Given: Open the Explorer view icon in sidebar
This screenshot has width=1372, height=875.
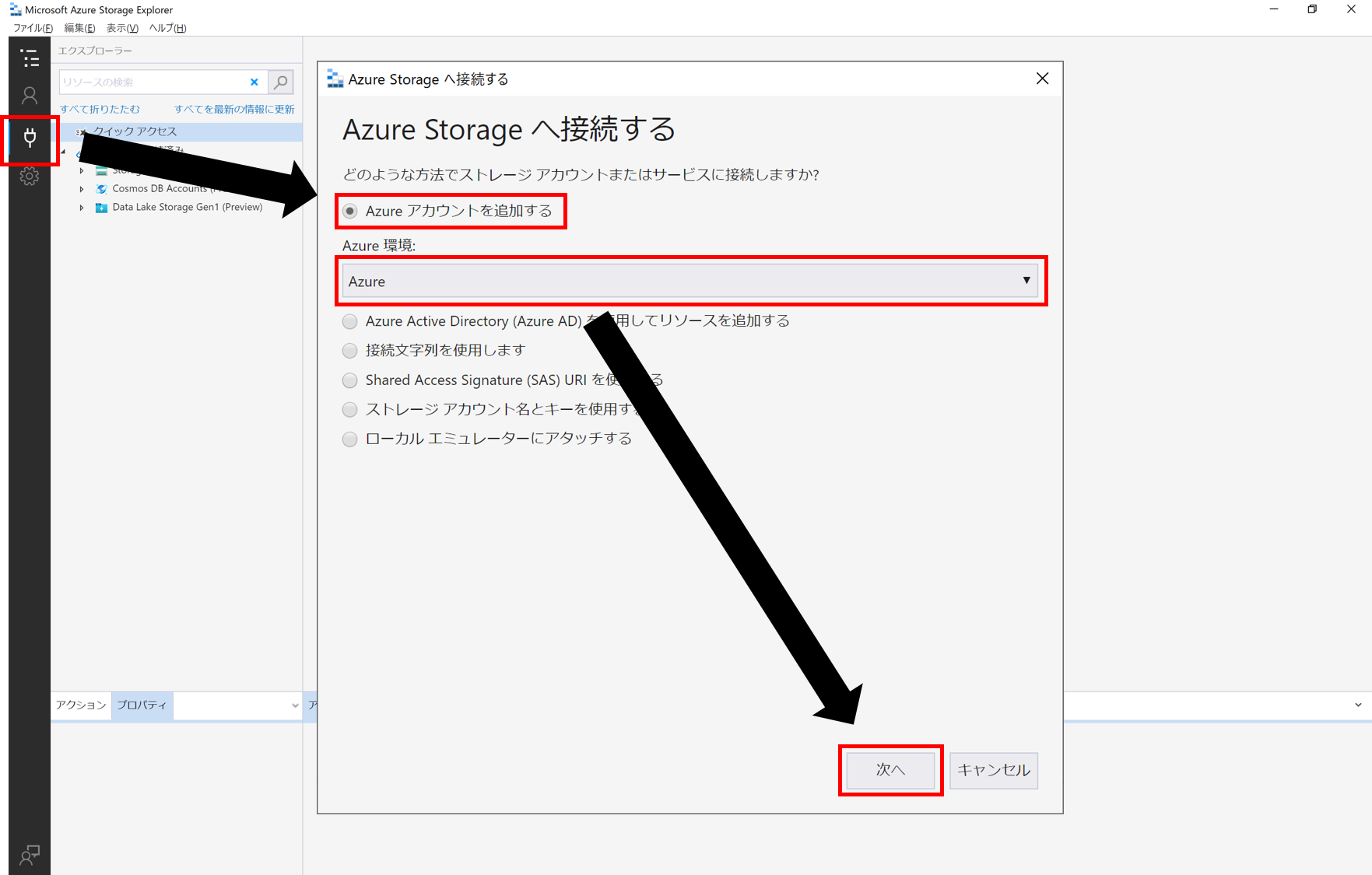Looking at the screenshot, I should 30,58.
